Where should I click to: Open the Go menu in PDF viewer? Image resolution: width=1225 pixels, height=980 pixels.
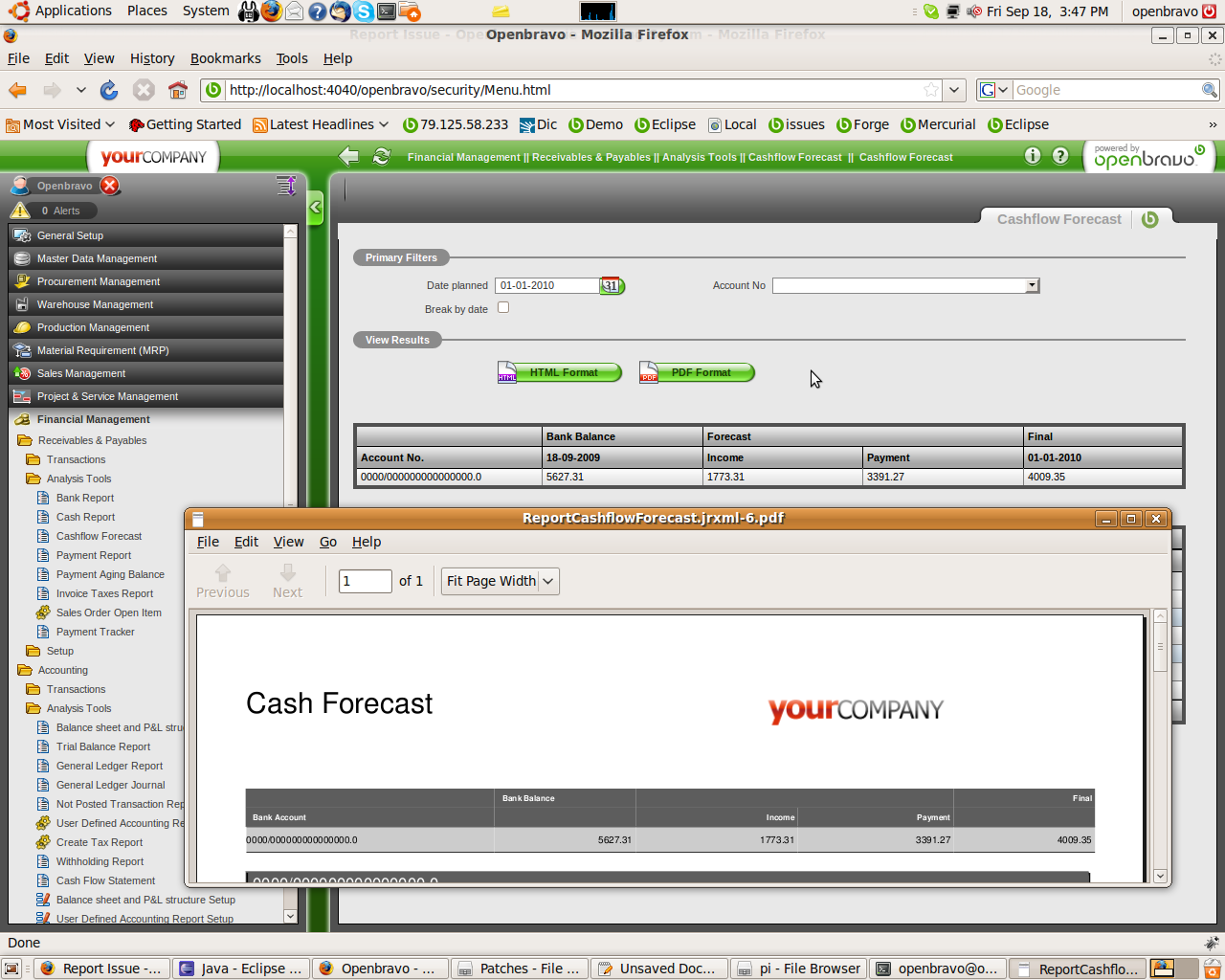pyautogui.click(x=327, y=542)
